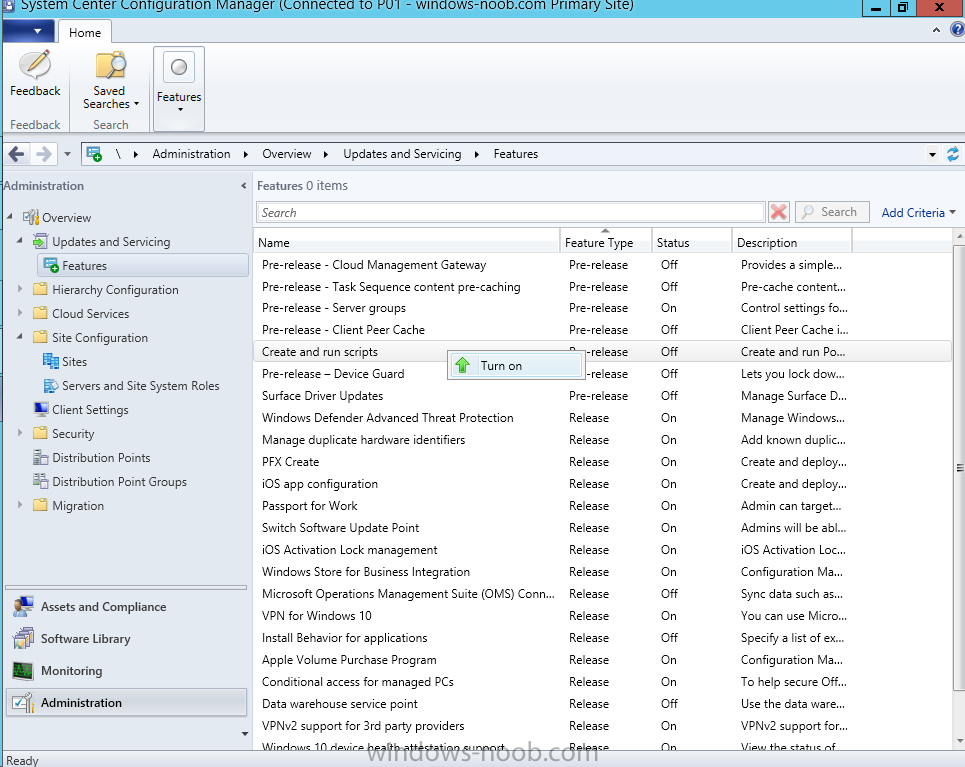Open the recent pages dropdown near navigation arrows
The height and width of the screenshot is (767, 965).
coord(67,154)
